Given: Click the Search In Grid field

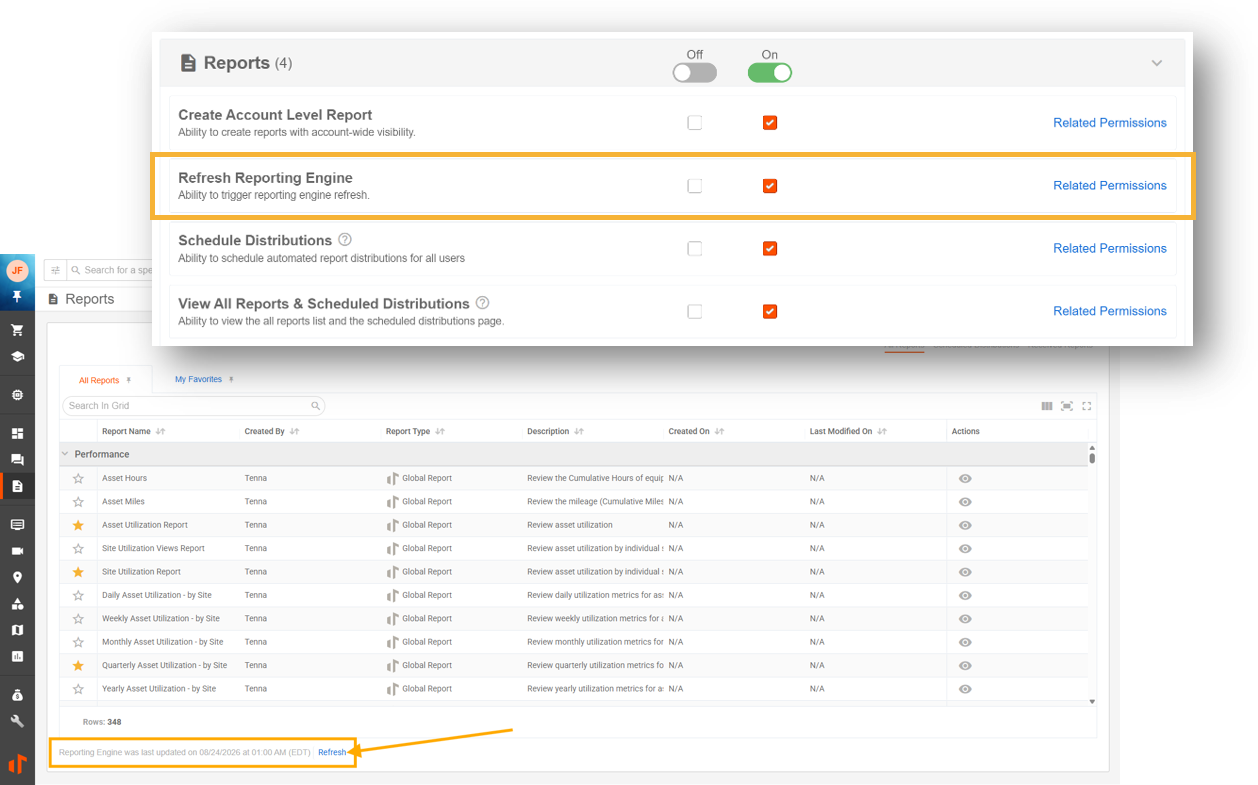Looking at the screenshot, I should pos(194,406).
